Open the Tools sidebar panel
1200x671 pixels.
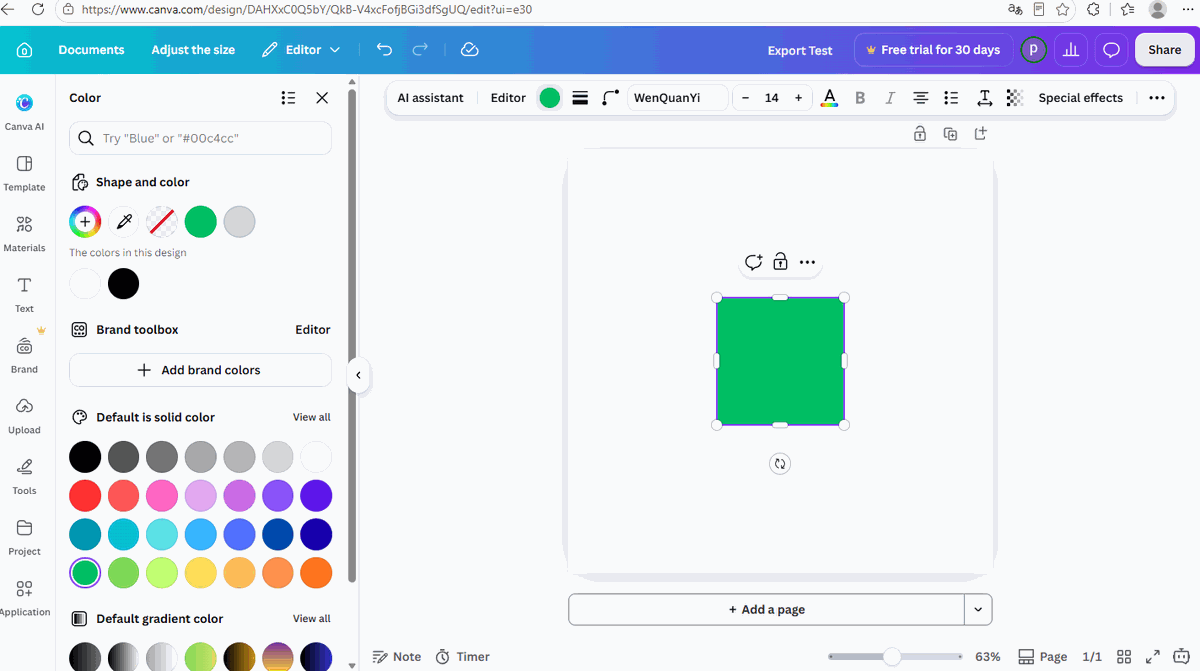[24, 477]
